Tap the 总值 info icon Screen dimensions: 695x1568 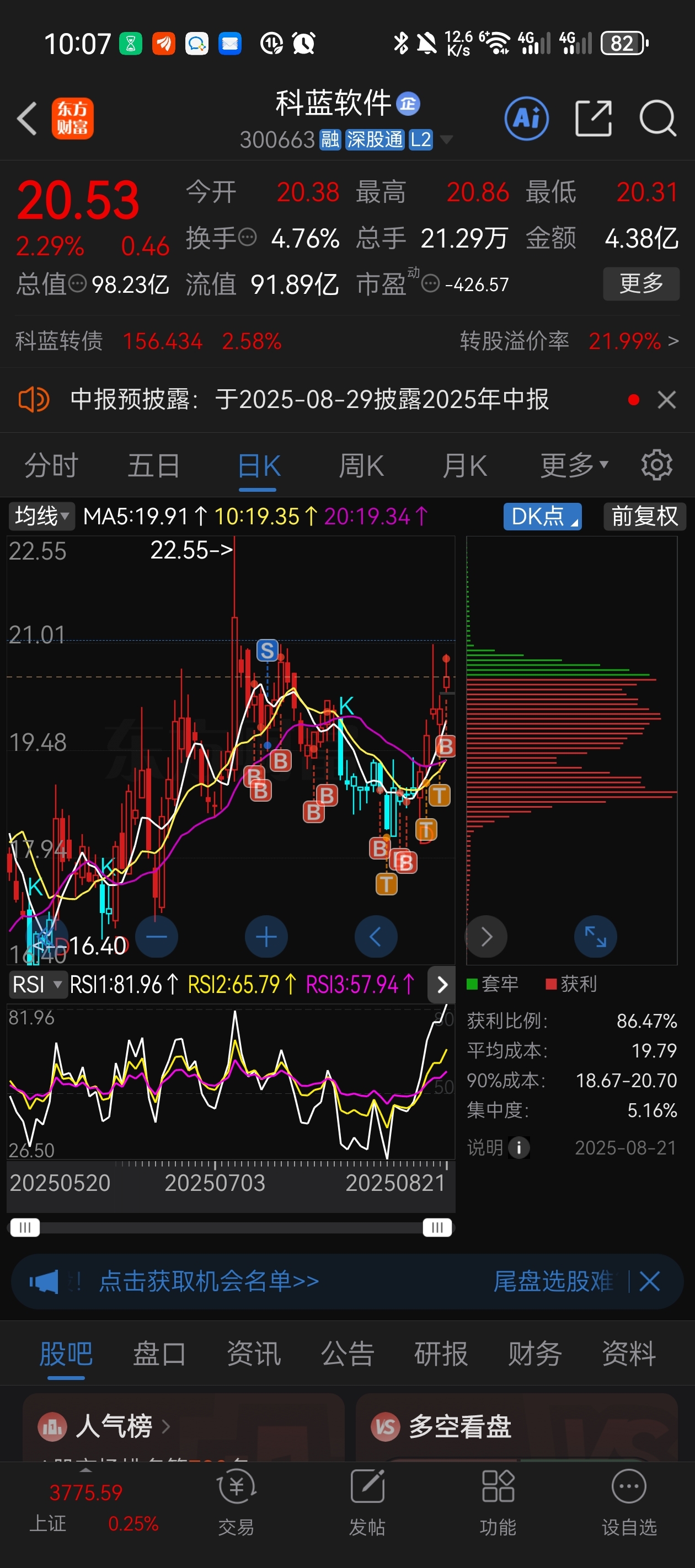click(77, 283)
